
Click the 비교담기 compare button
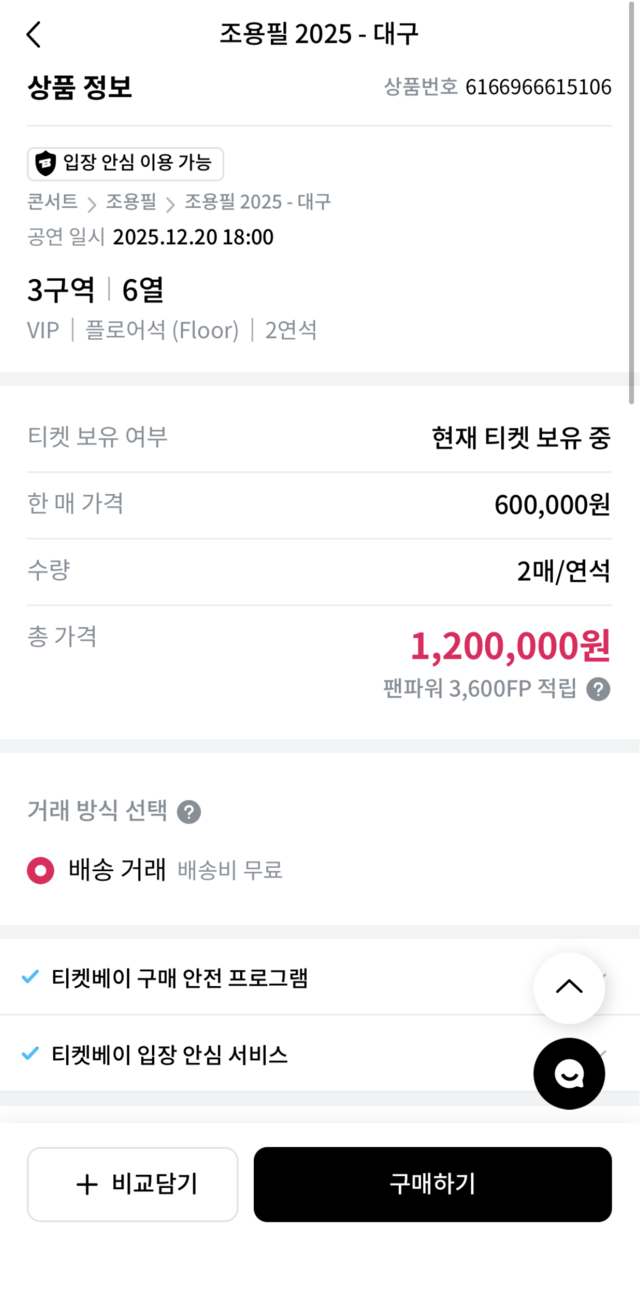(132, 1184)
